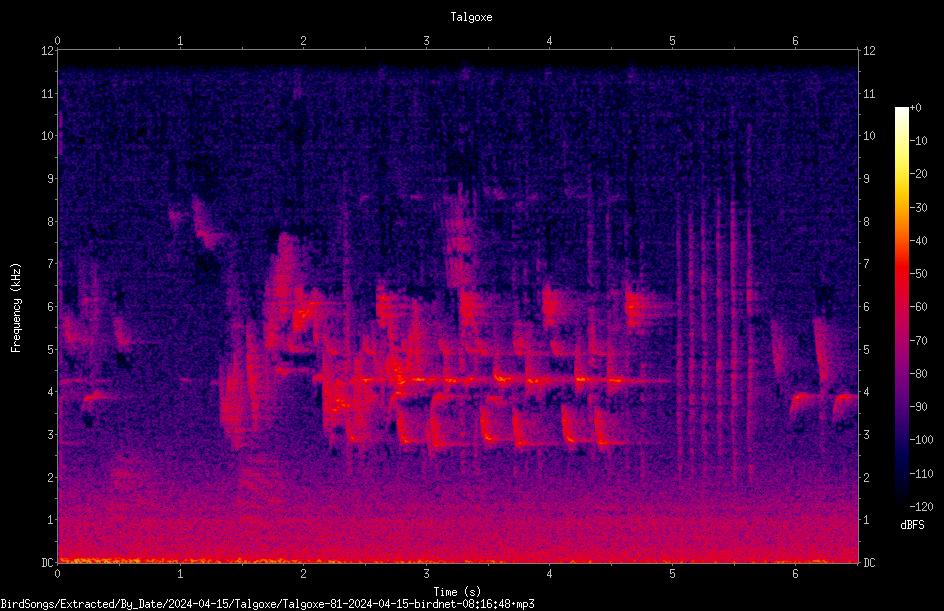This screenshot has height=611, width=944.
Task: Click the -120 dark end of color bar
Action: [x=902, y=504]
